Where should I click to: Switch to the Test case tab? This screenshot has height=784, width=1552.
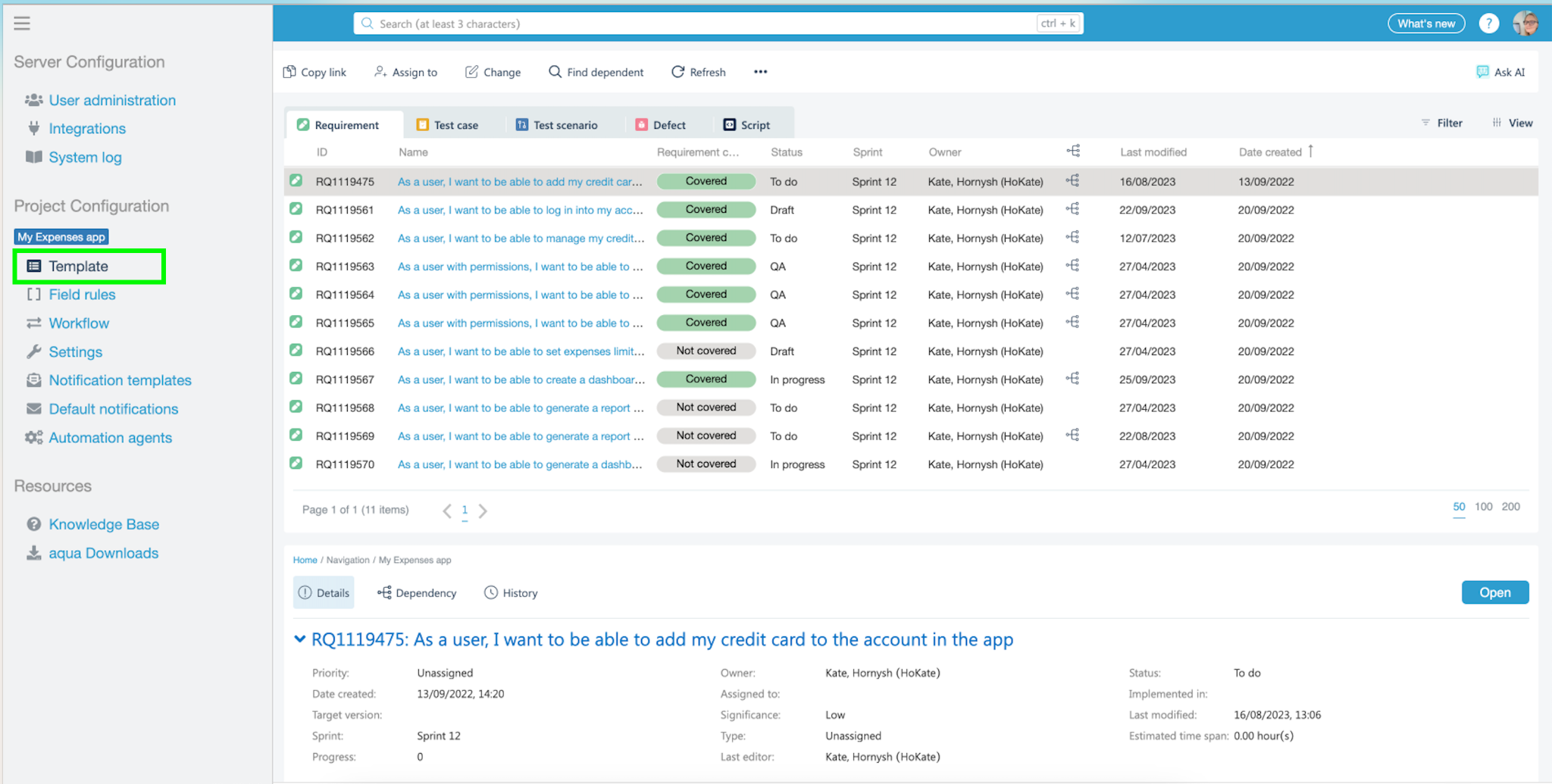[x=448, y=125]
